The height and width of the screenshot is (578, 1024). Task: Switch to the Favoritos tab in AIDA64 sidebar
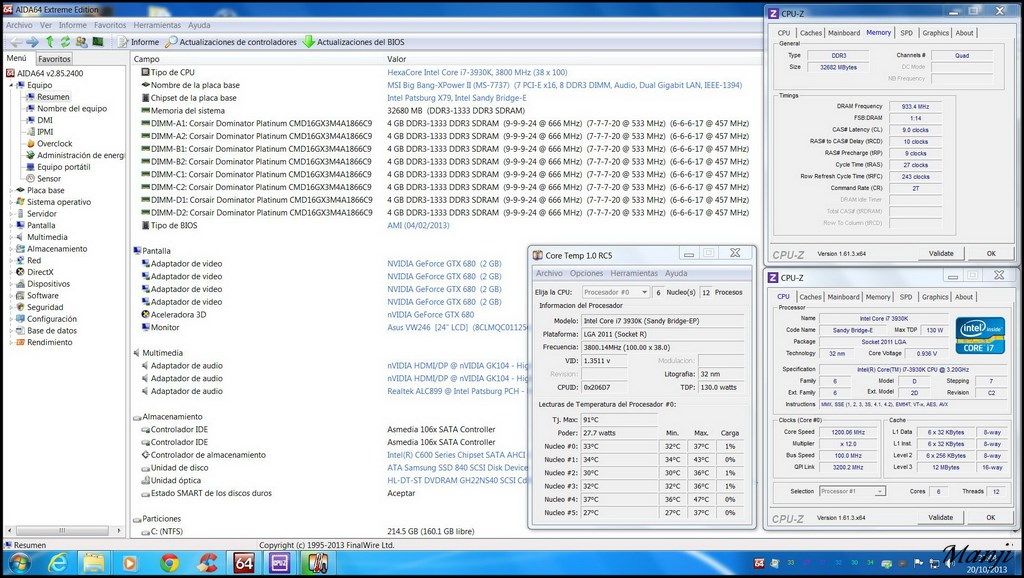coord(54,59)
